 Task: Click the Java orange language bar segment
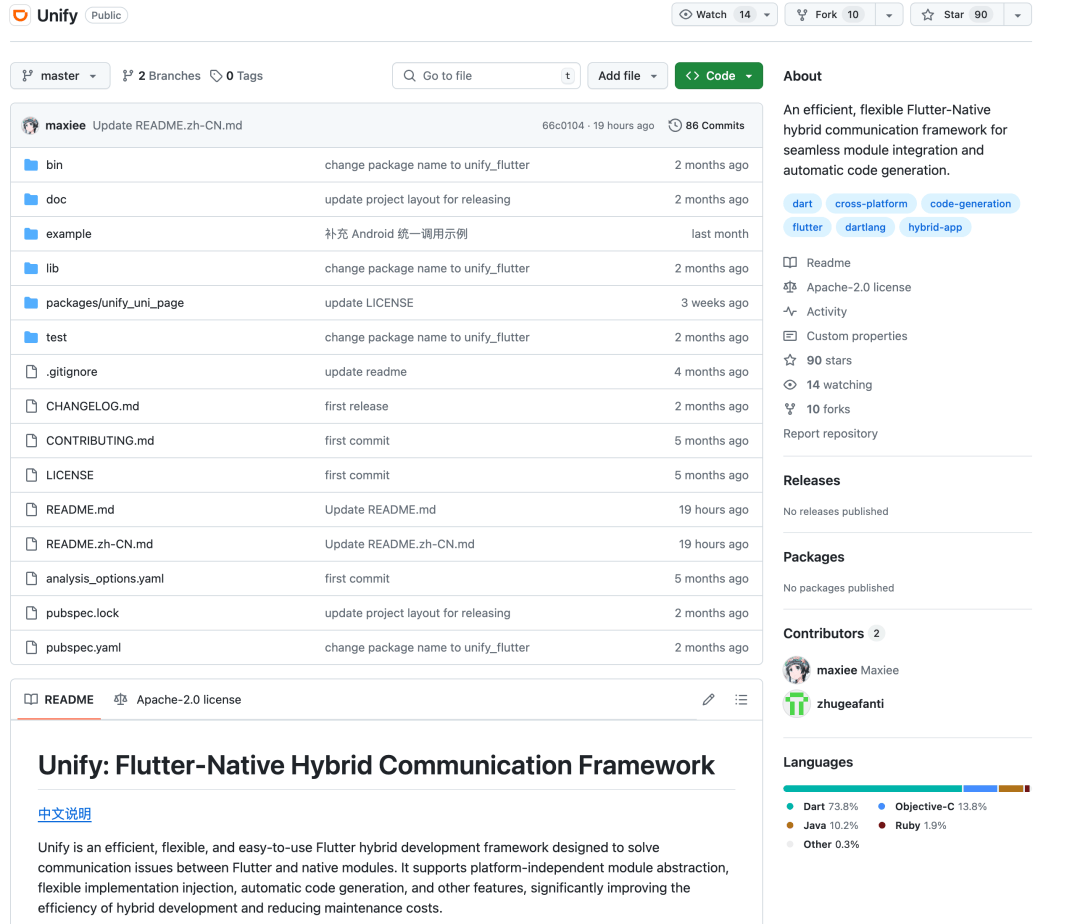click(1011, 788)
